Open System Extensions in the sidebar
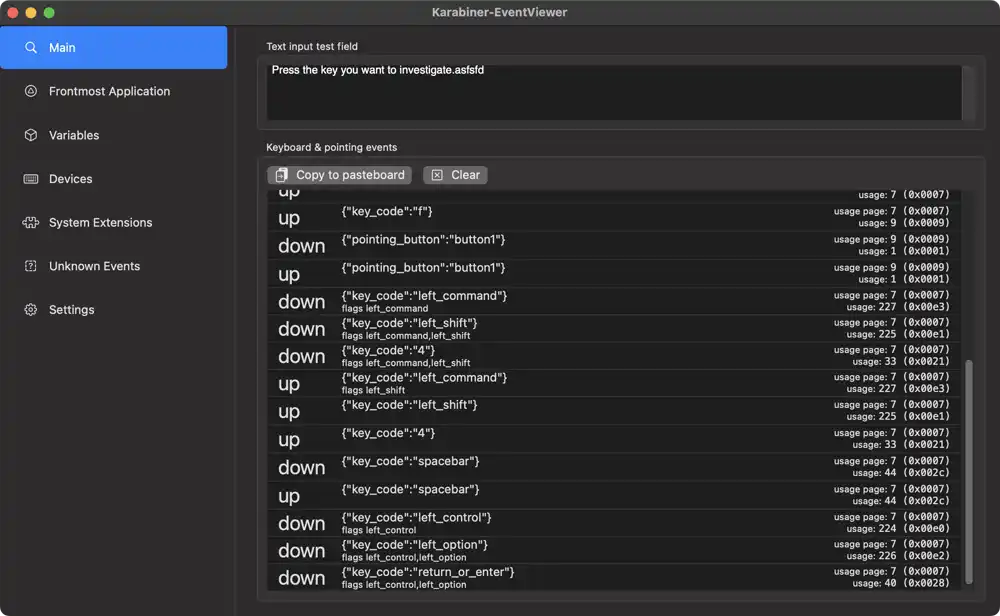The image size is (1000, 616). click(100, 223)
